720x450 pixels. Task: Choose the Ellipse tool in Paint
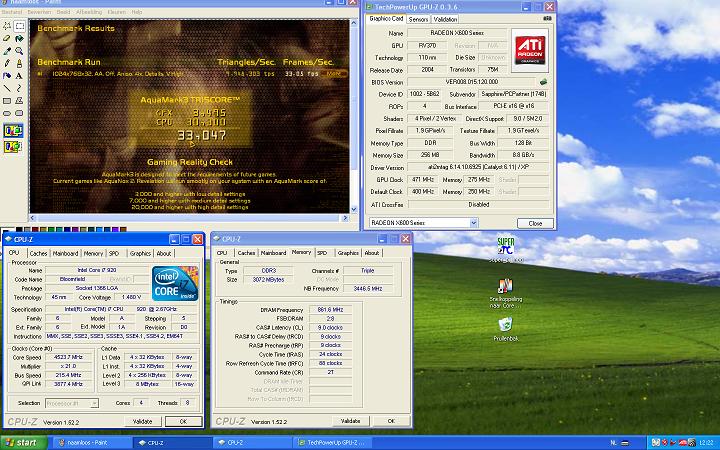click(7, 113)
